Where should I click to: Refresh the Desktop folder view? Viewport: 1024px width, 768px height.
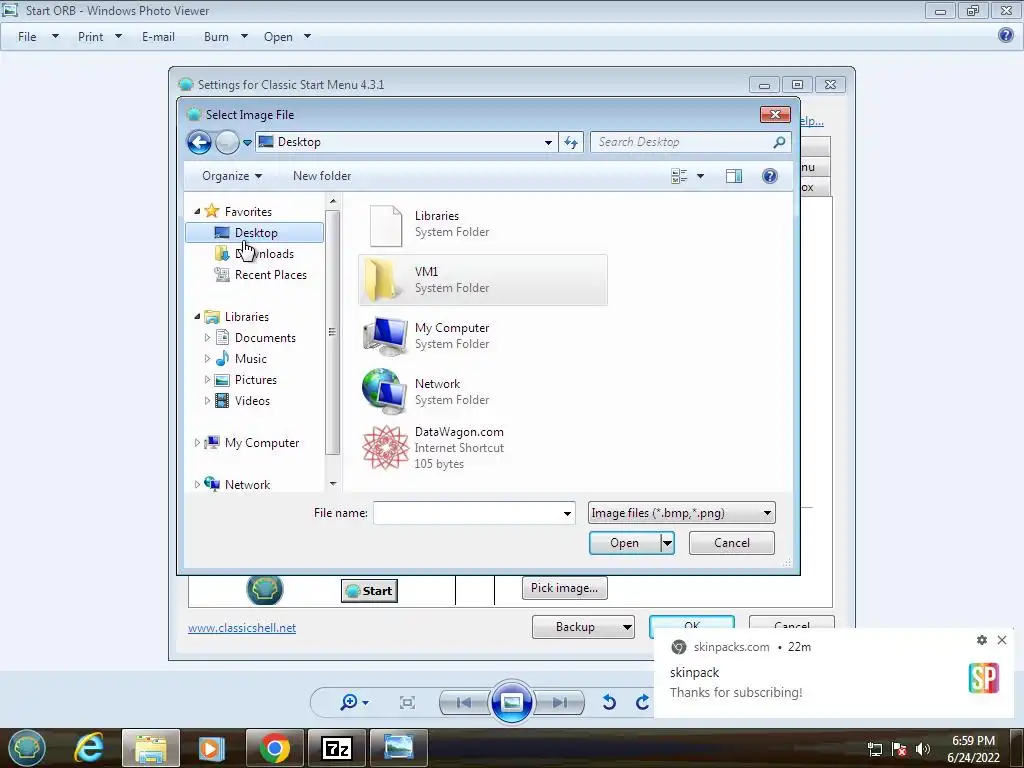pos(571,142)
